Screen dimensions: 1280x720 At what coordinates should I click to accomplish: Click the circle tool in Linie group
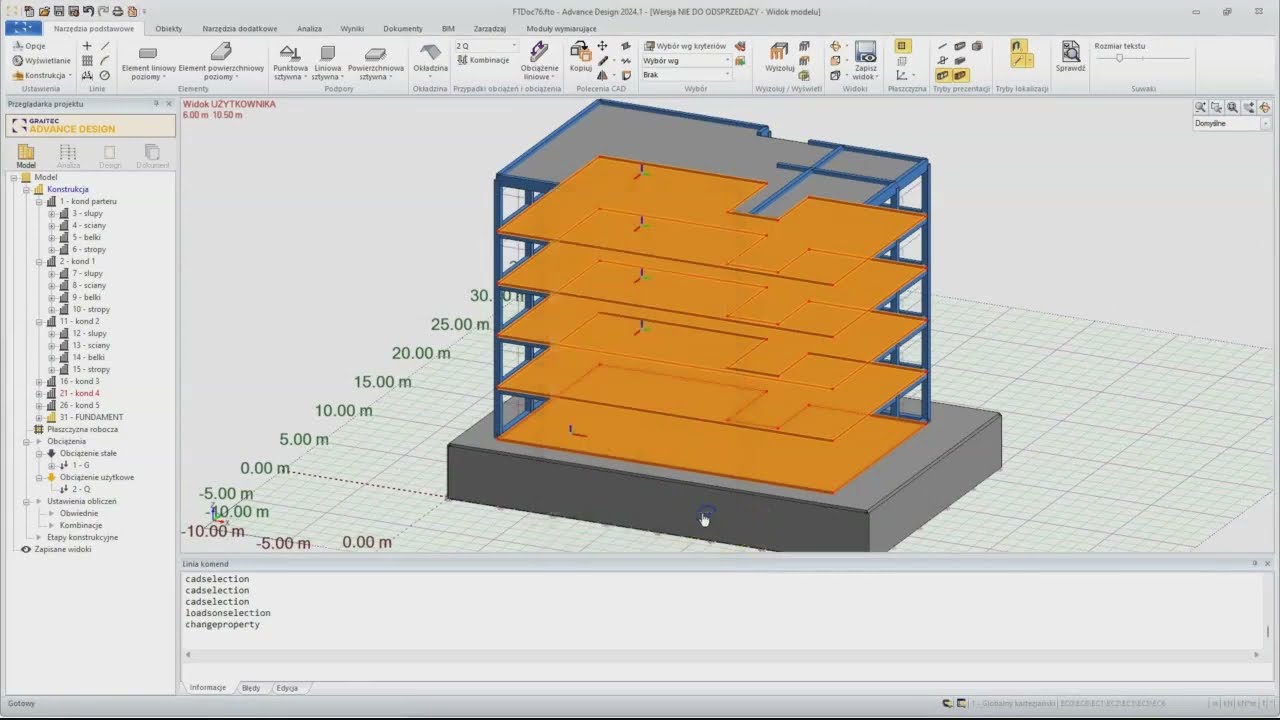[x=104, y=75]
